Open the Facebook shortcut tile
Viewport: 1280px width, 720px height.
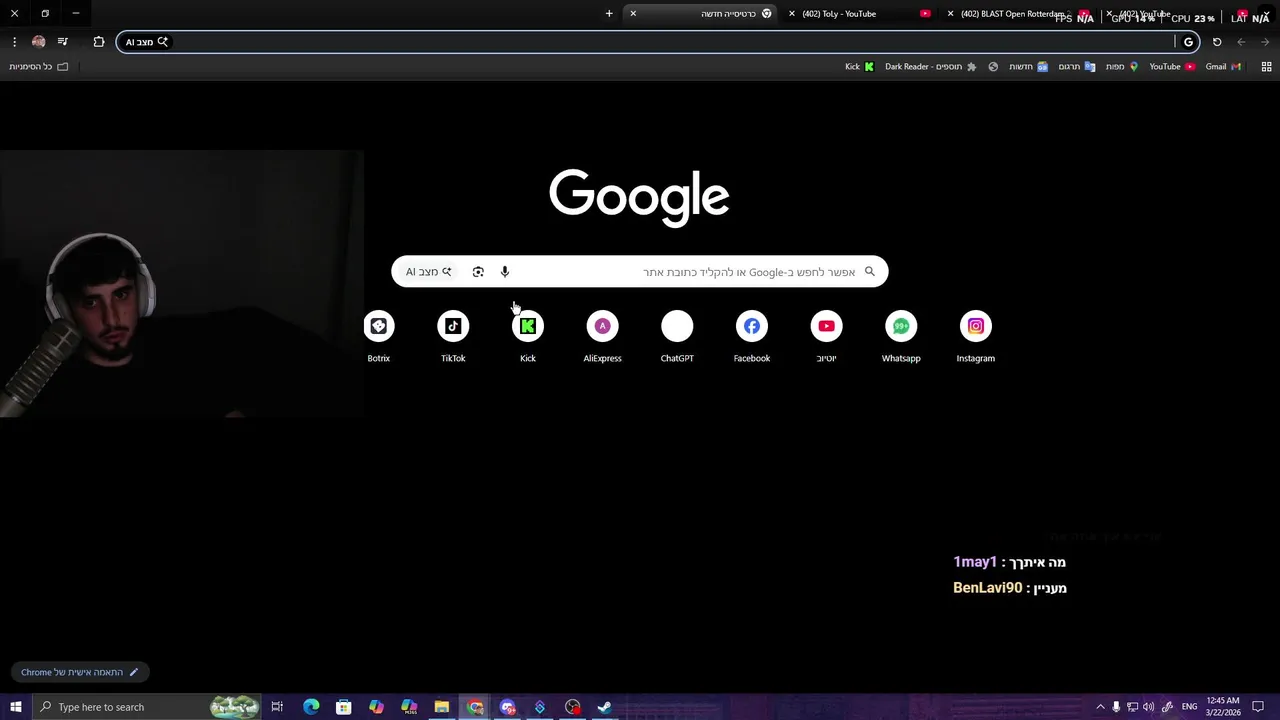tap(752, 337)
